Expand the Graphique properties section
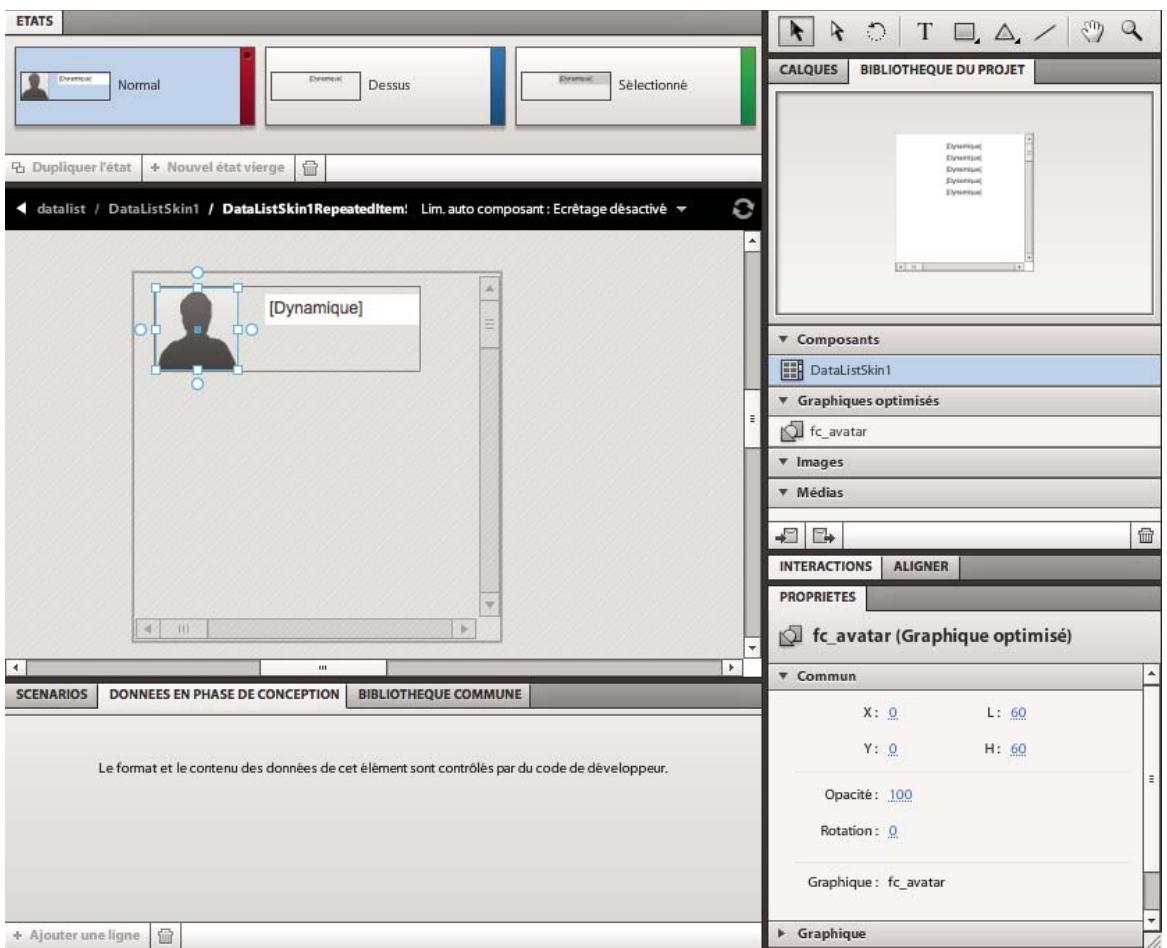 pyautogui.click(x=783, y=933)
